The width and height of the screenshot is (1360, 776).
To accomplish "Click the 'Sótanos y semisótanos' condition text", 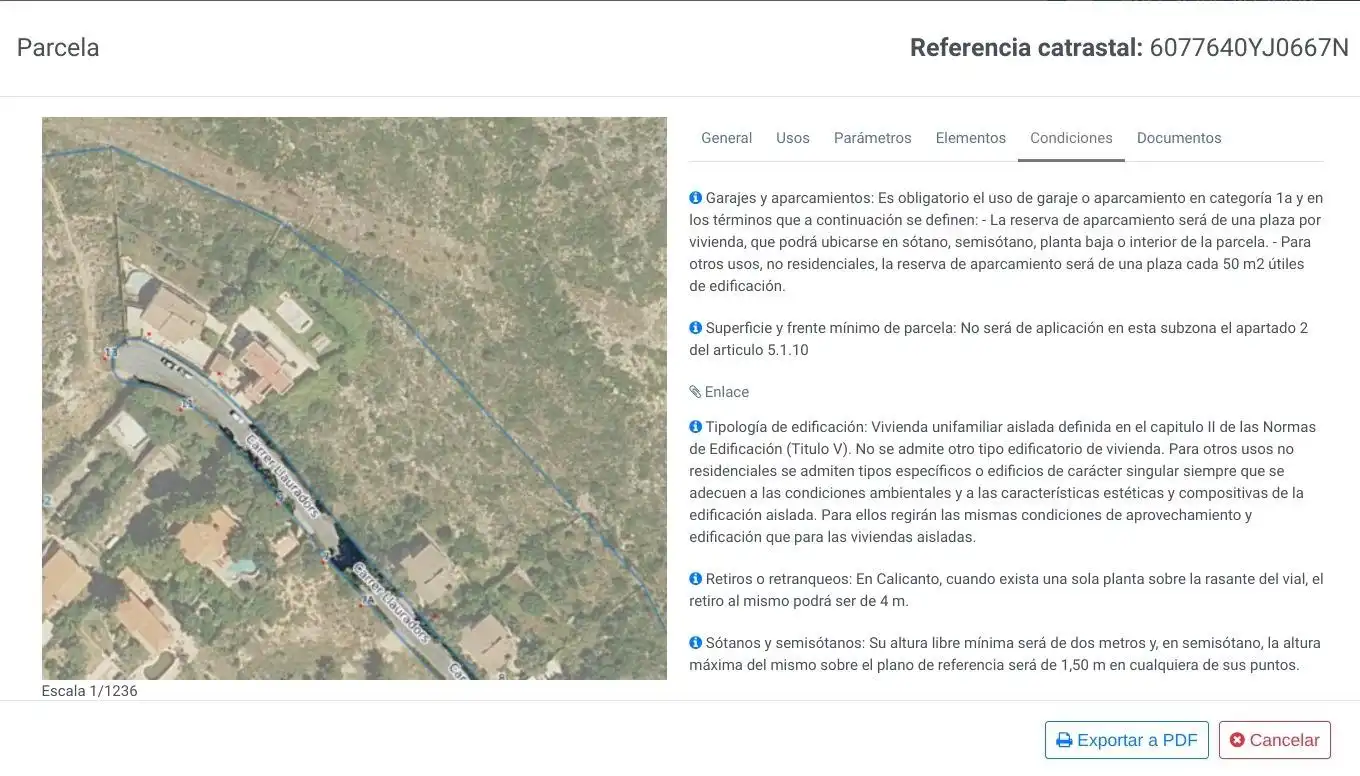I will coord(1006,654).
